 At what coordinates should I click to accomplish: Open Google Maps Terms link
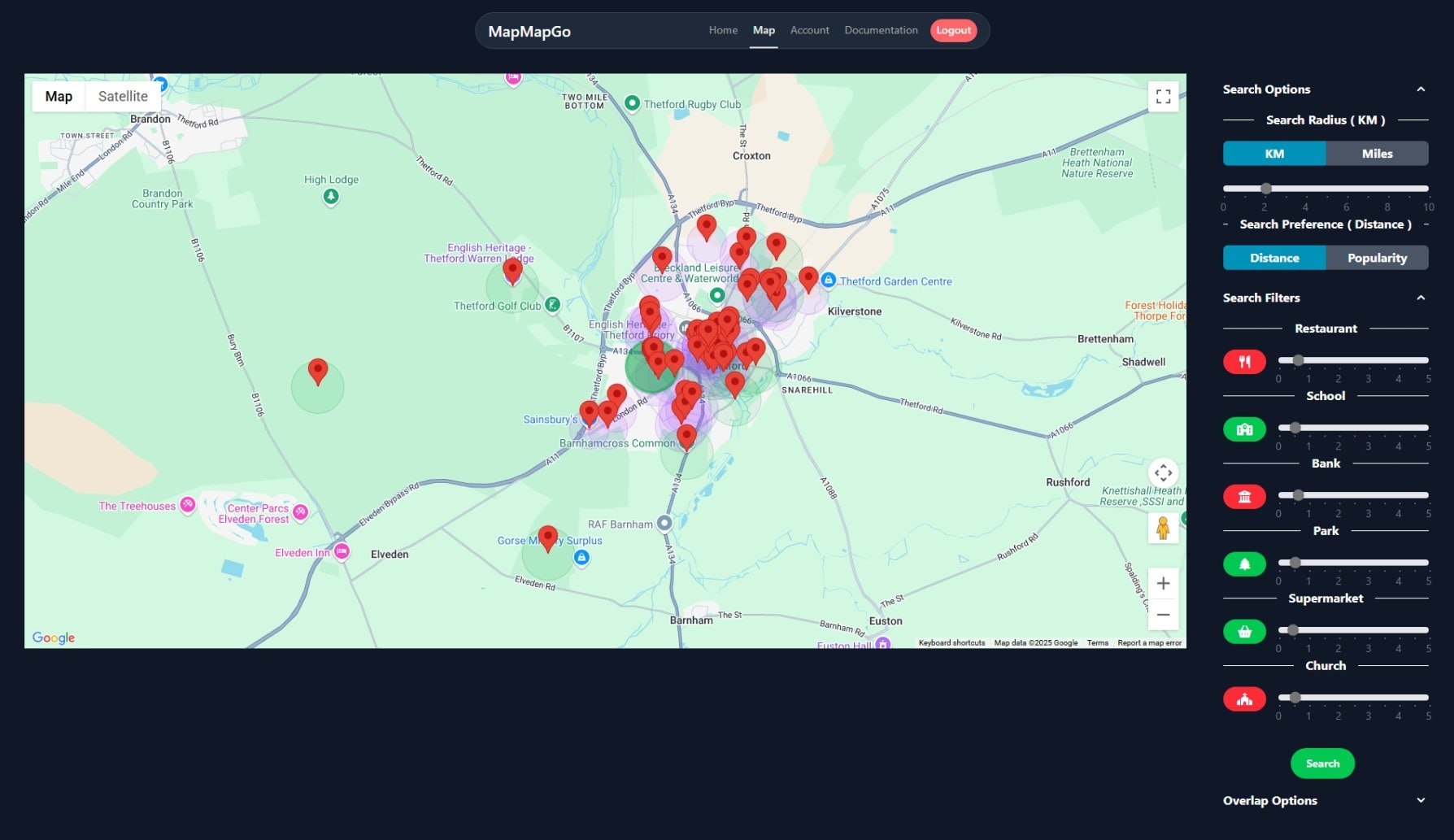1098,642
